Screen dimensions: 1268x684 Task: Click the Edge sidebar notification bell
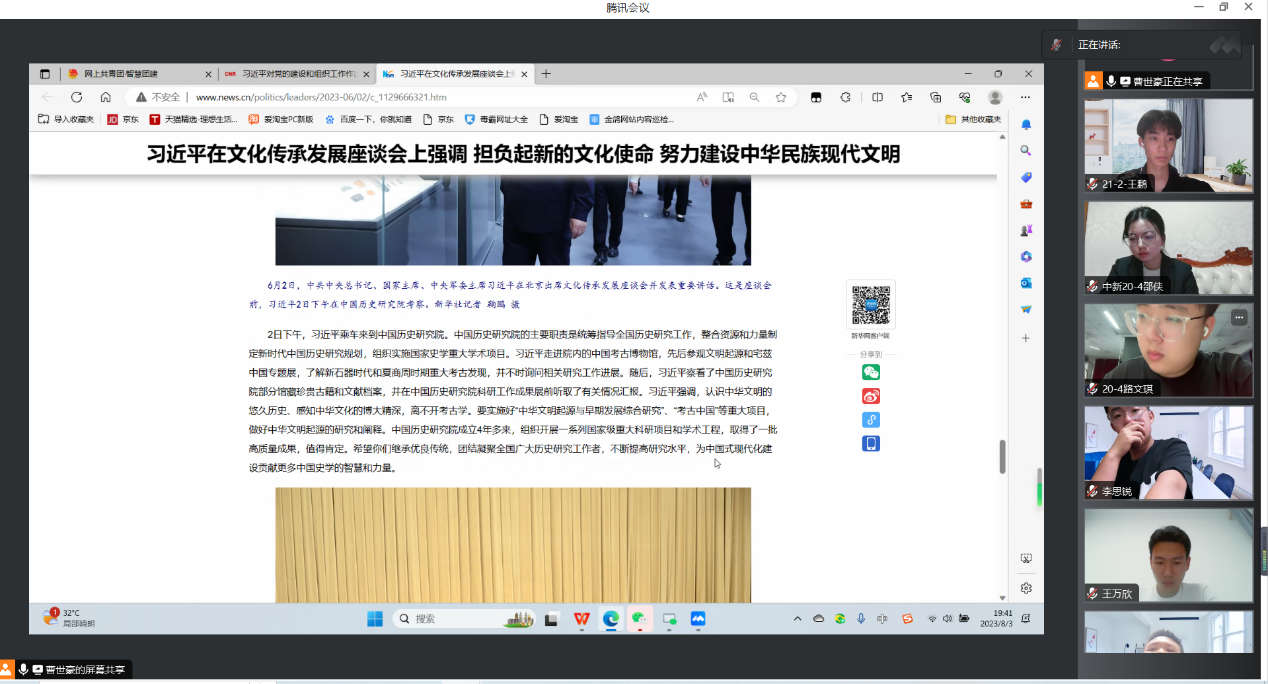1025,125
